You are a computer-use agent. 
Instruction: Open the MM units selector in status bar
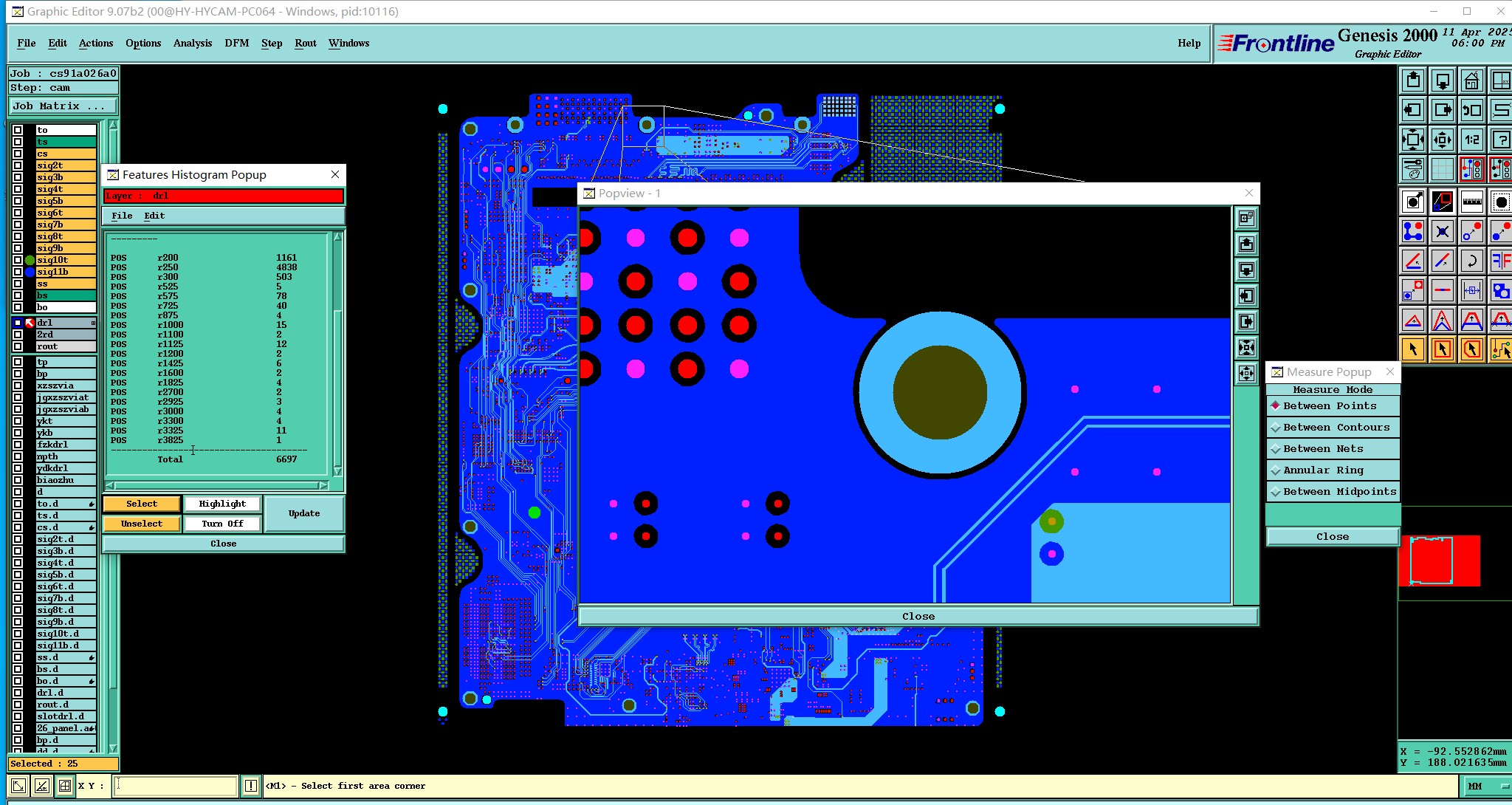1484,786
